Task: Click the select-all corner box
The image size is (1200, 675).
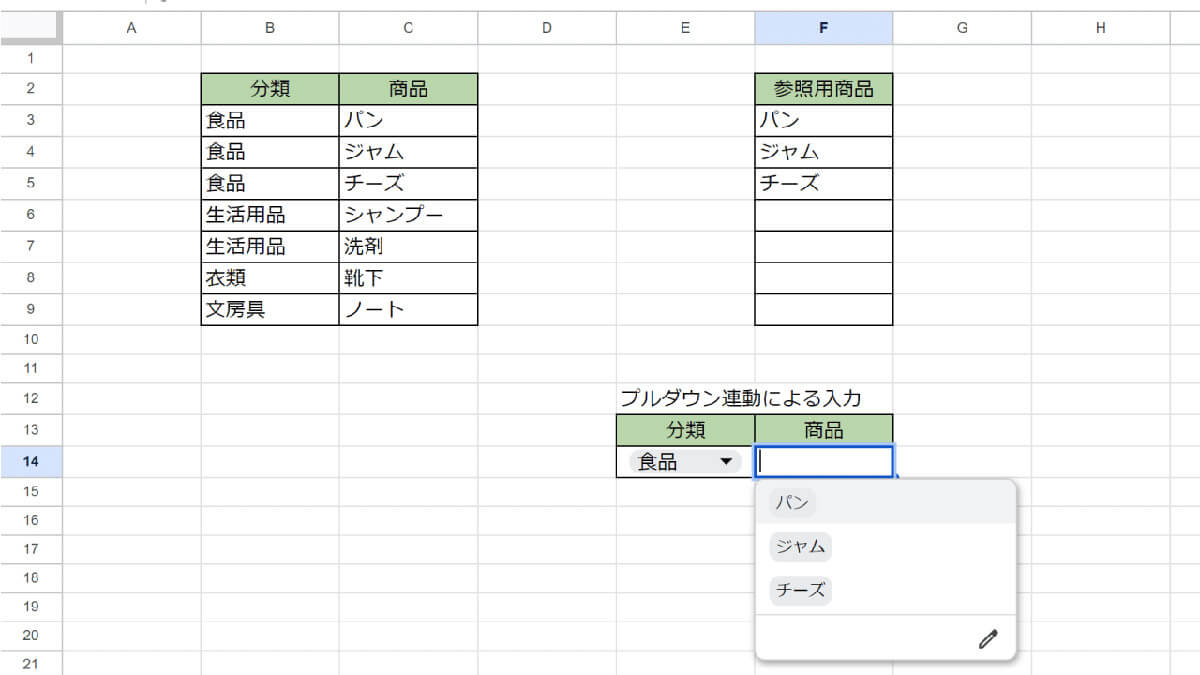Action: pos(30,29)
